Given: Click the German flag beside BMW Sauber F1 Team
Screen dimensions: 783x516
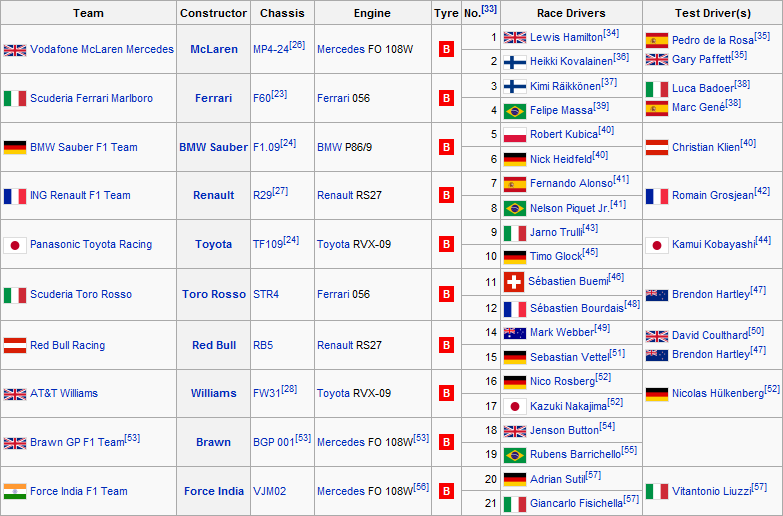Looking at the screenshot, I should coord(15,147).
